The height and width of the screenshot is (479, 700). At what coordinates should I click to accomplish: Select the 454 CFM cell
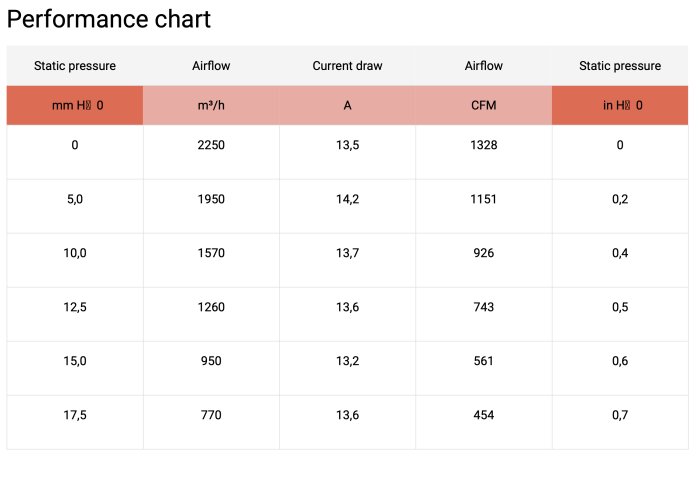click(x=484, y=415)
